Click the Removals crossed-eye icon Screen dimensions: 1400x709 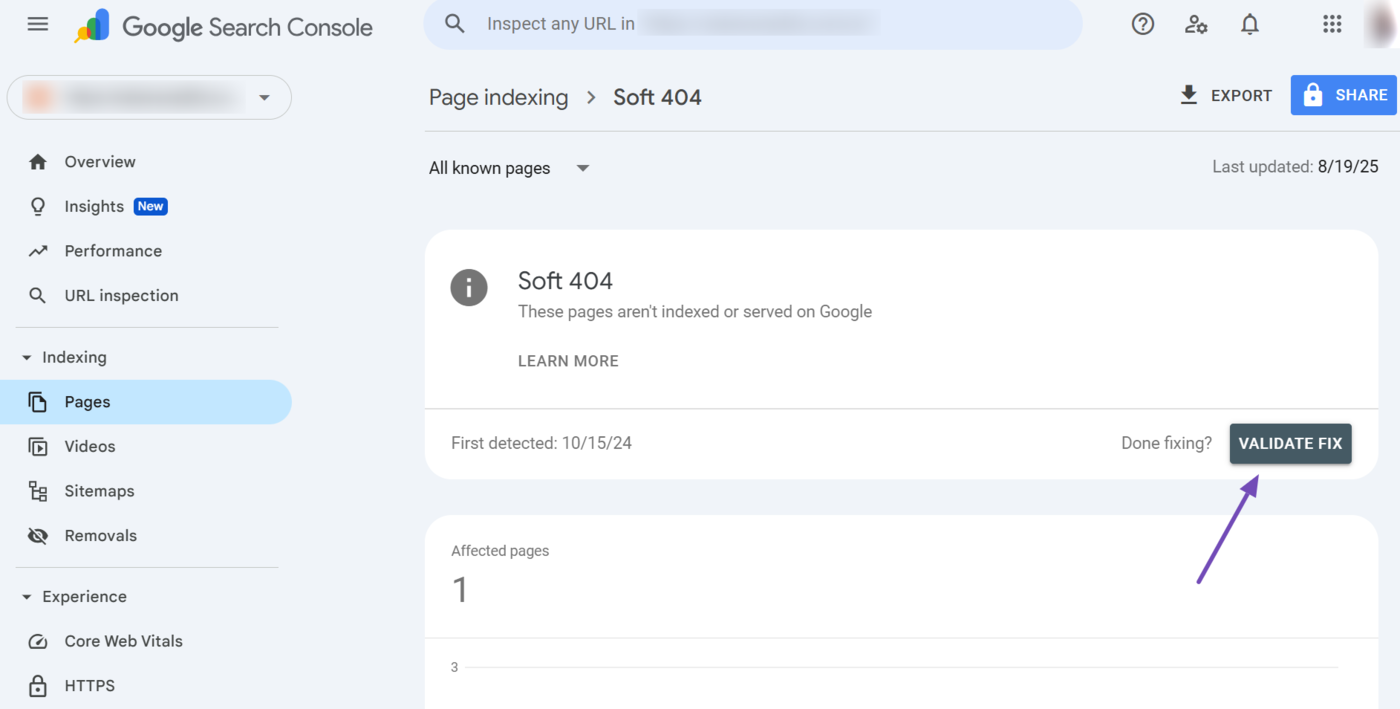[x=38, y=536]
